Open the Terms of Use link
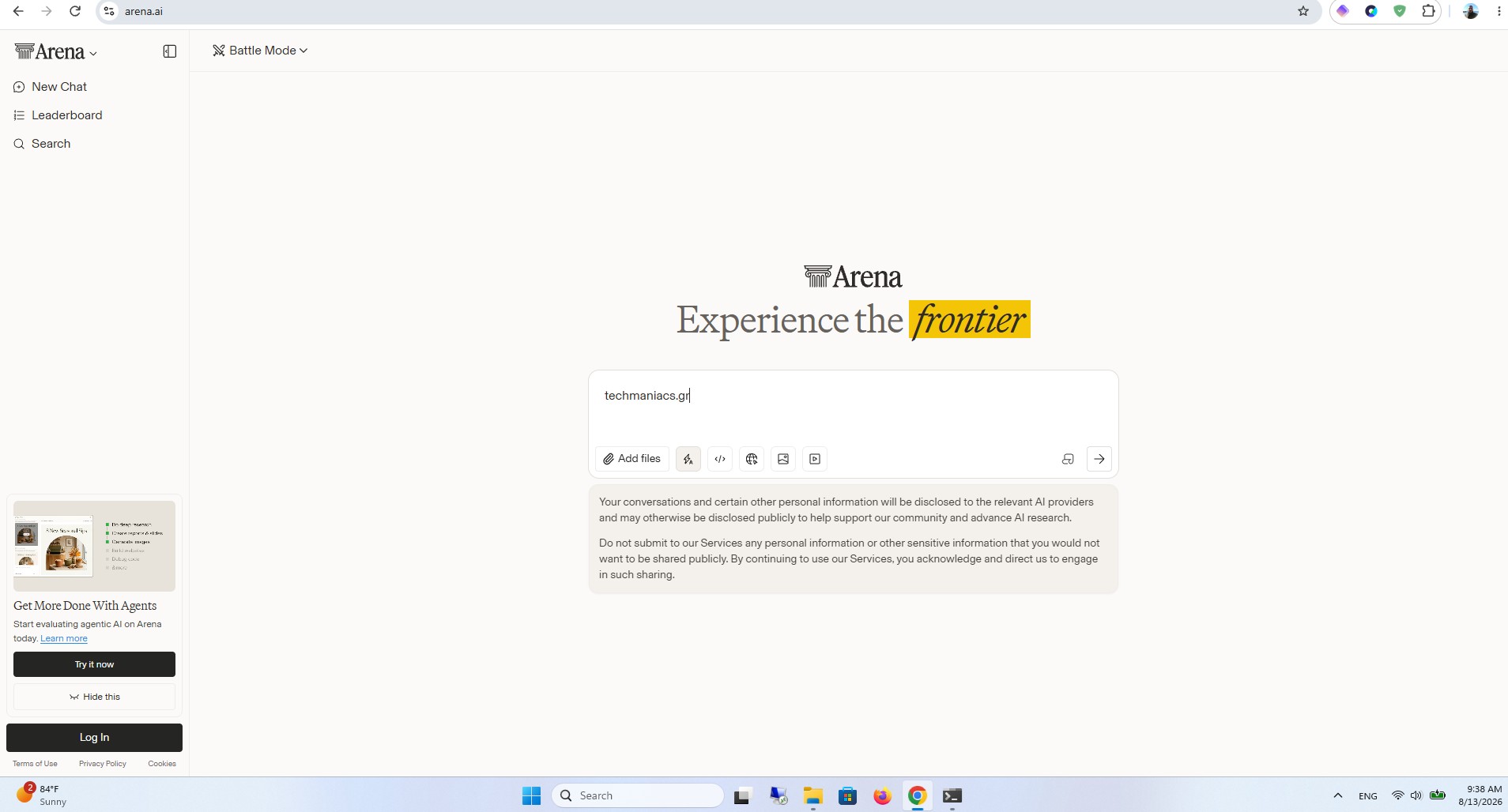1508x812 pixels. (35, 764)
